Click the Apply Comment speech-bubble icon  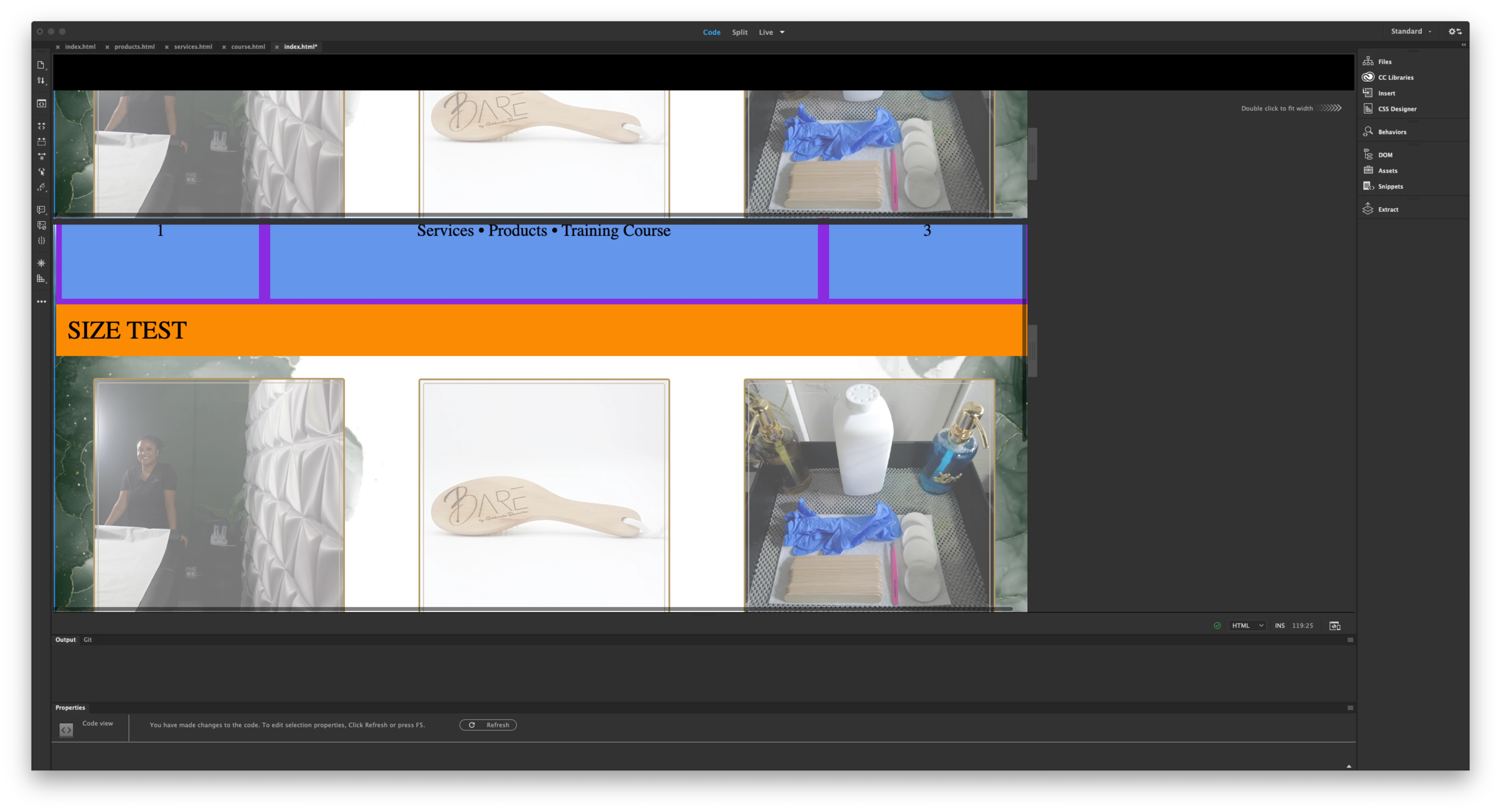click(x=41, y=210)
